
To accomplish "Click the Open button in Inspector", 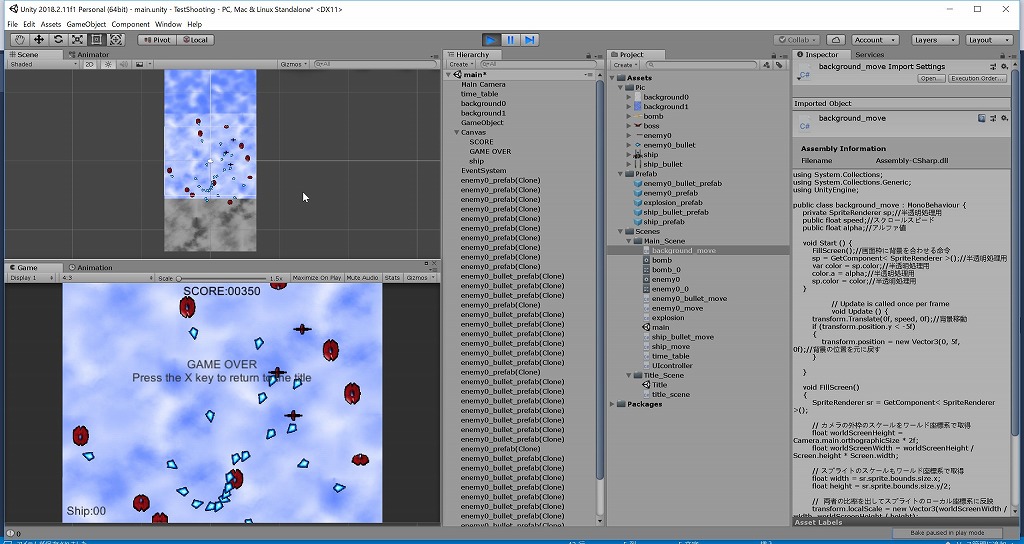I will pyautogui.click(x=931, y=78).
